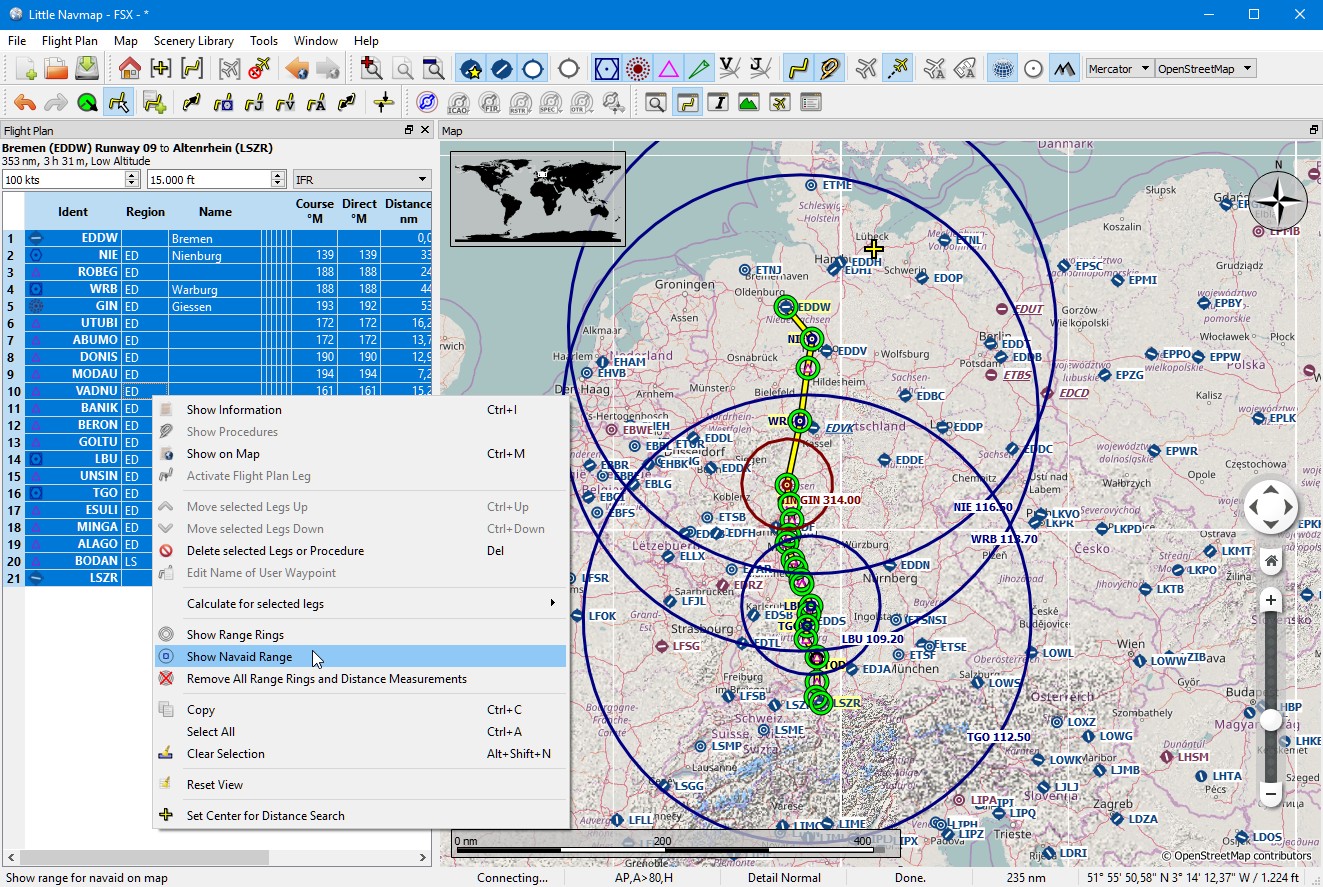Toggle Jet airways (J icon) display
1323x887 pixels.
pos(761,69)
